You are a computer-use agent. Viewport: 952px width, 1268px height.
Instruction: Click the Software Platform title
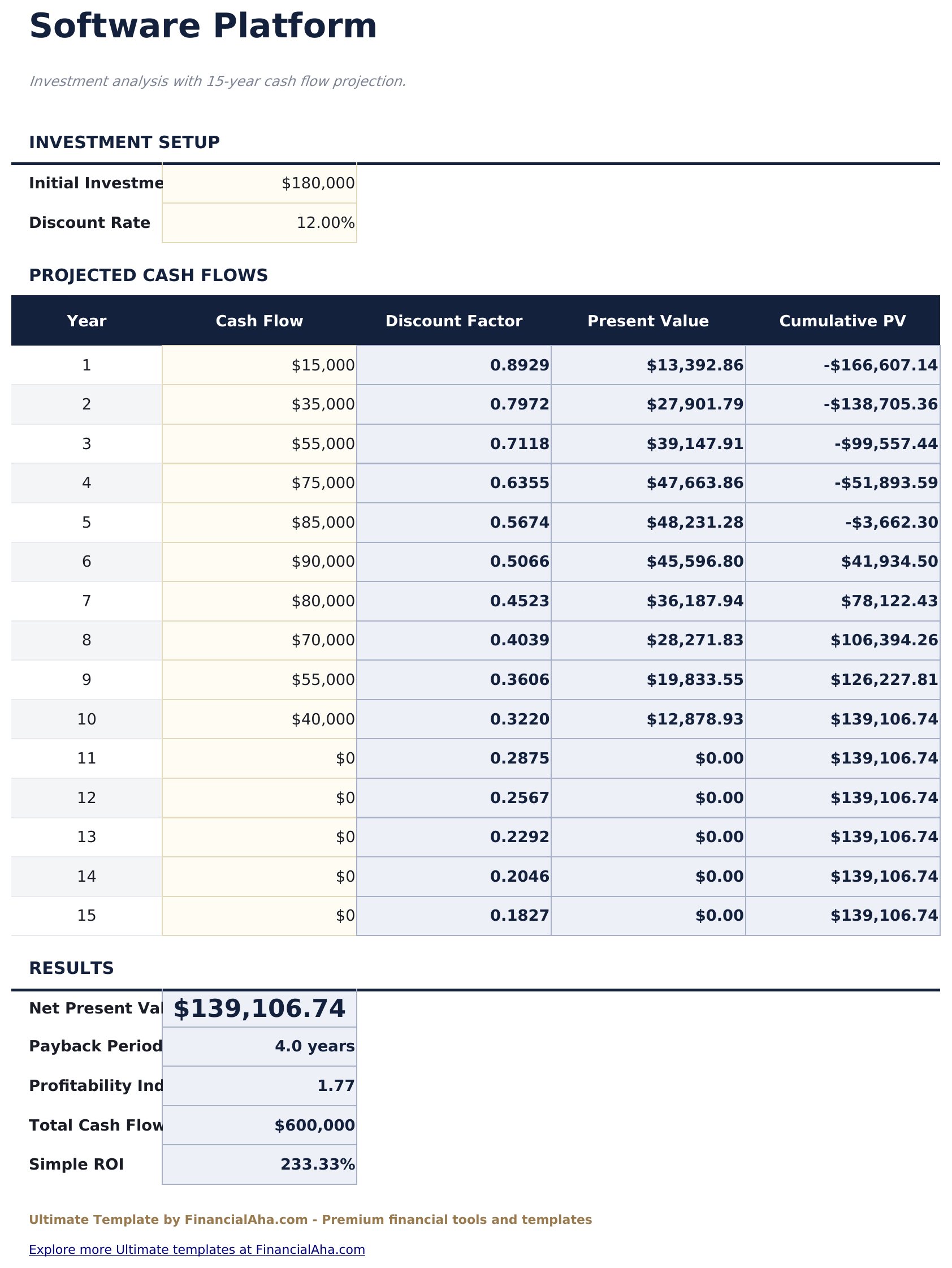204,25
